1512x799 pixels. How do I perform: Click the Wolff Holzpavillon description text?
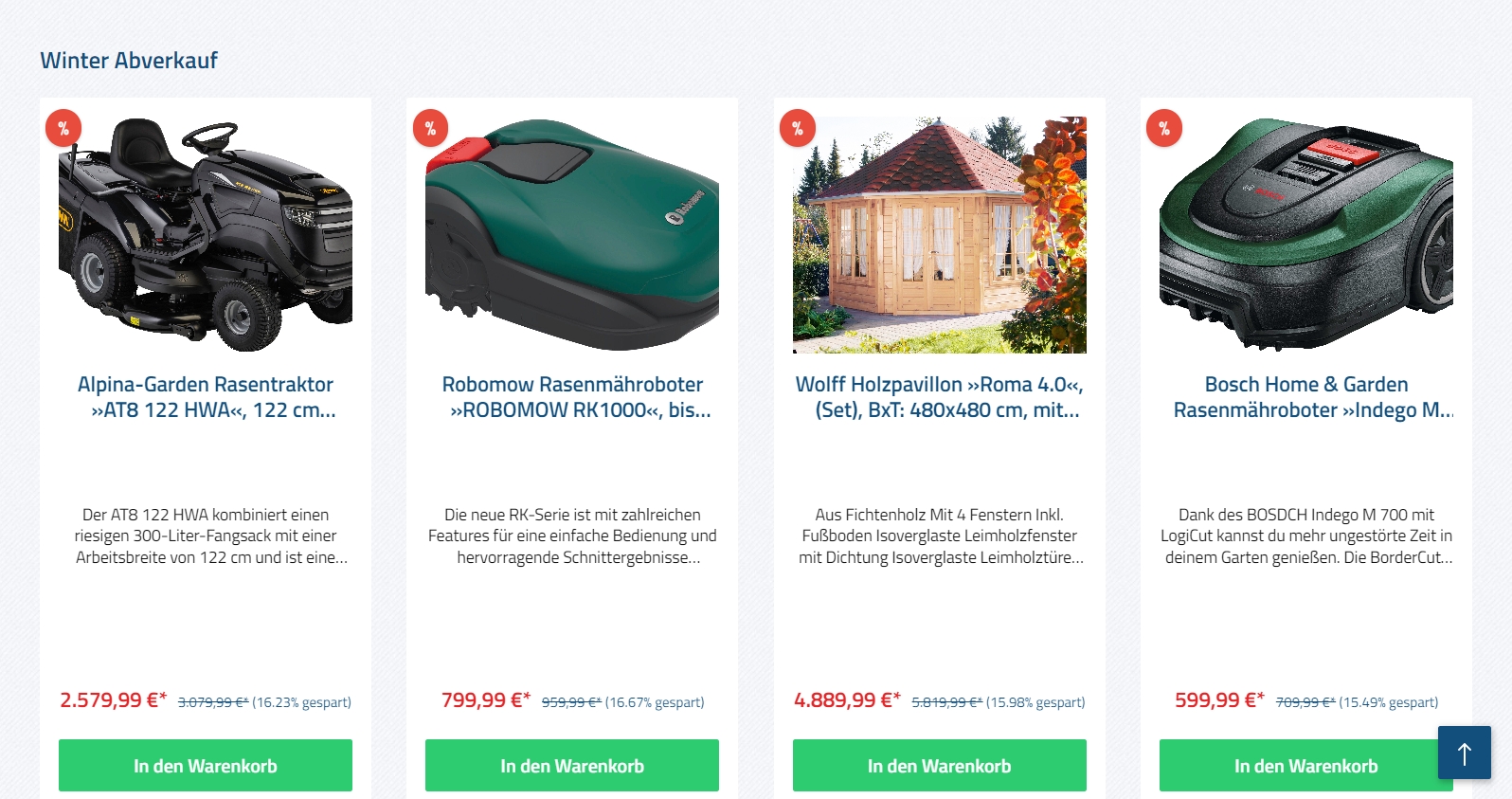[940, 536]
